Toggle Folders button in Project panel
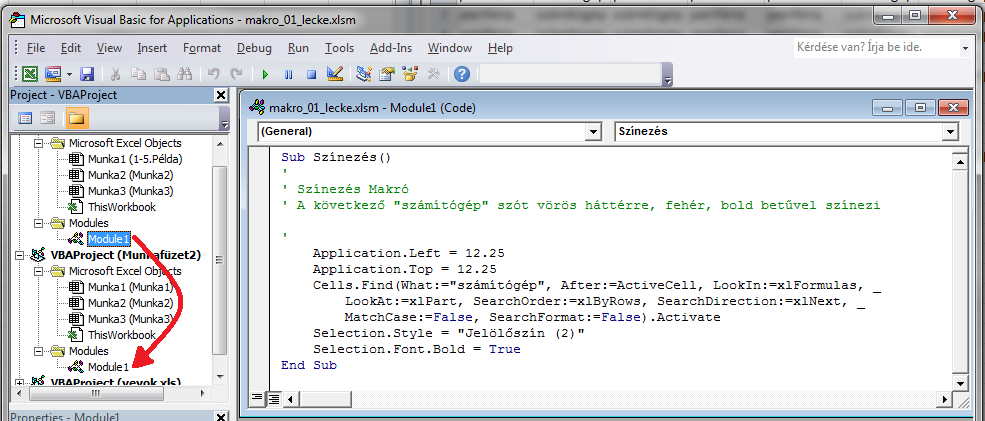Image resolution: width=985 pixels, height=421 pixels. 77,118
